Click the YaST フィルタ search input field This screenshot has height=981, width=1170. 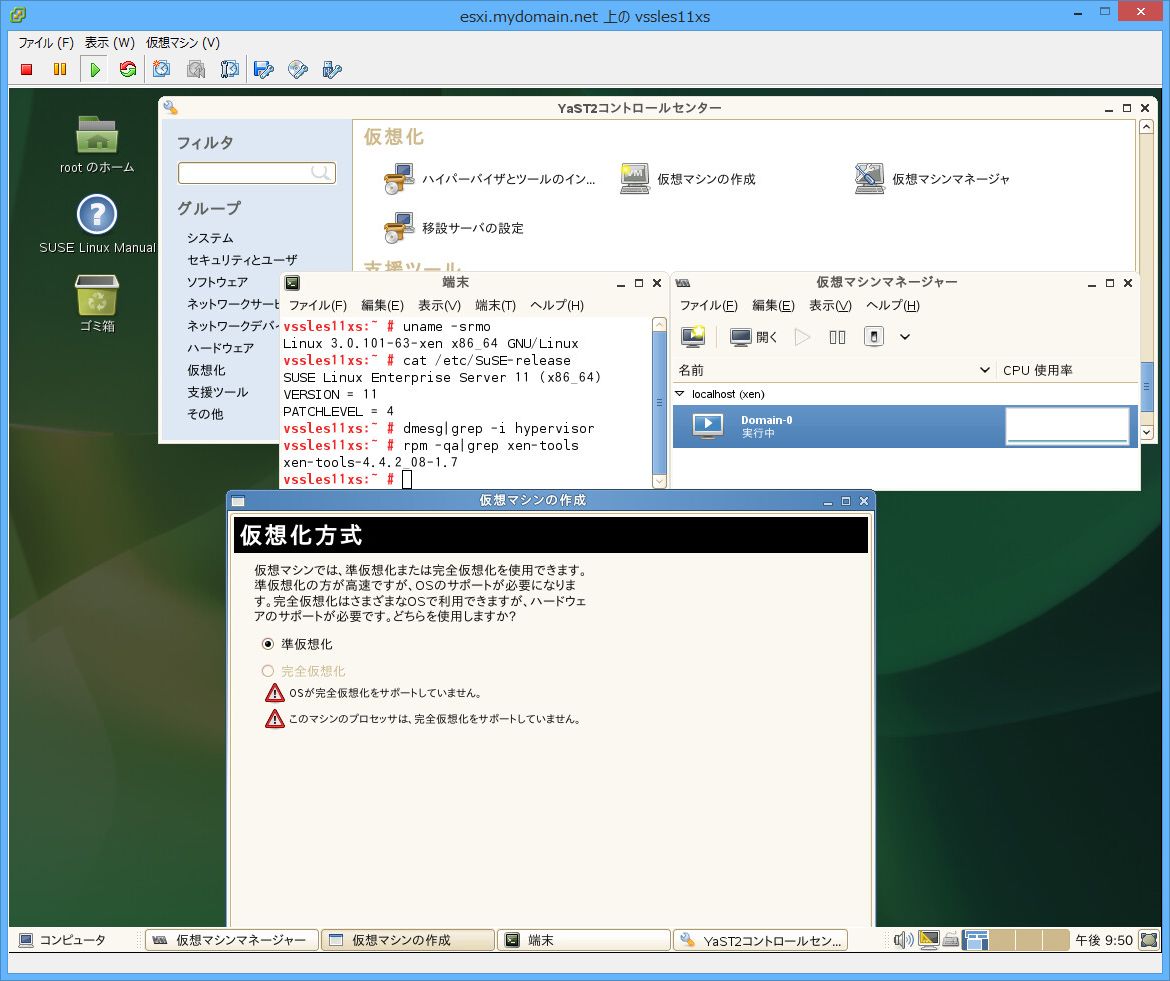coord(257,173)
